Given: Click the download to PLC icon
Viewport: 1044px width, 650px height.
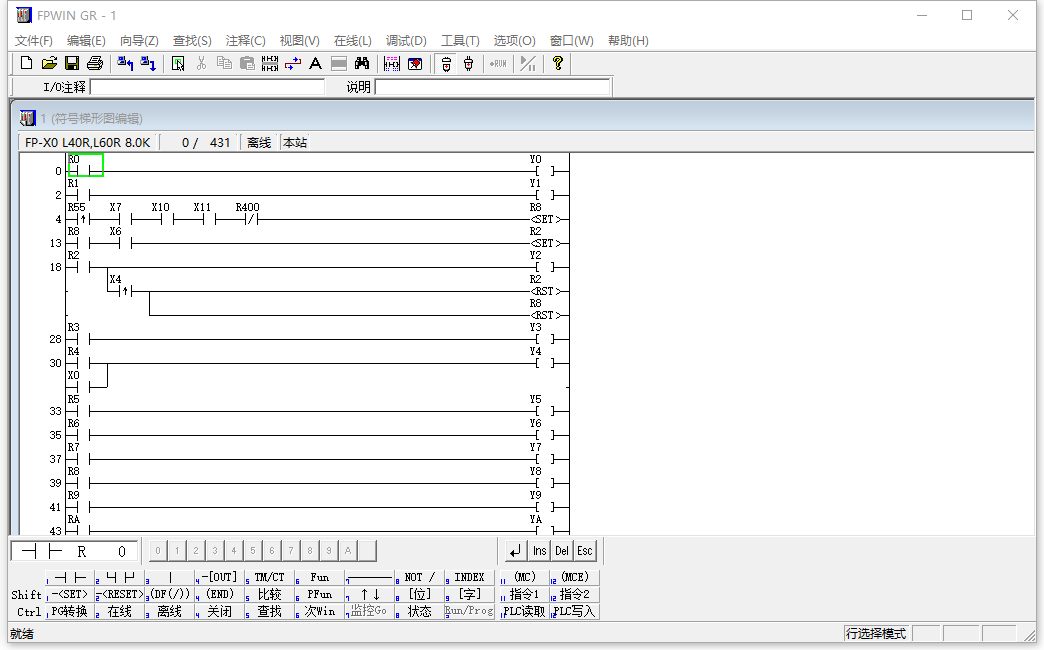Looking at the screenshot, I should tap(148, 63).
